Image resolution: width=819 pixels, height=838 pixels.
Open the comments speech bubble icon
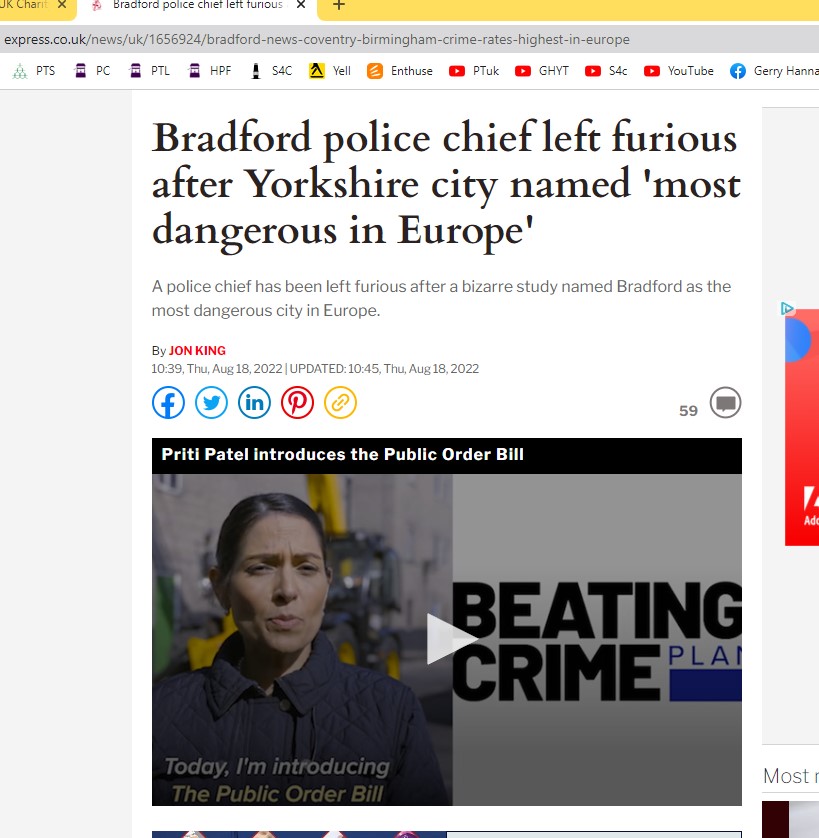725,404
